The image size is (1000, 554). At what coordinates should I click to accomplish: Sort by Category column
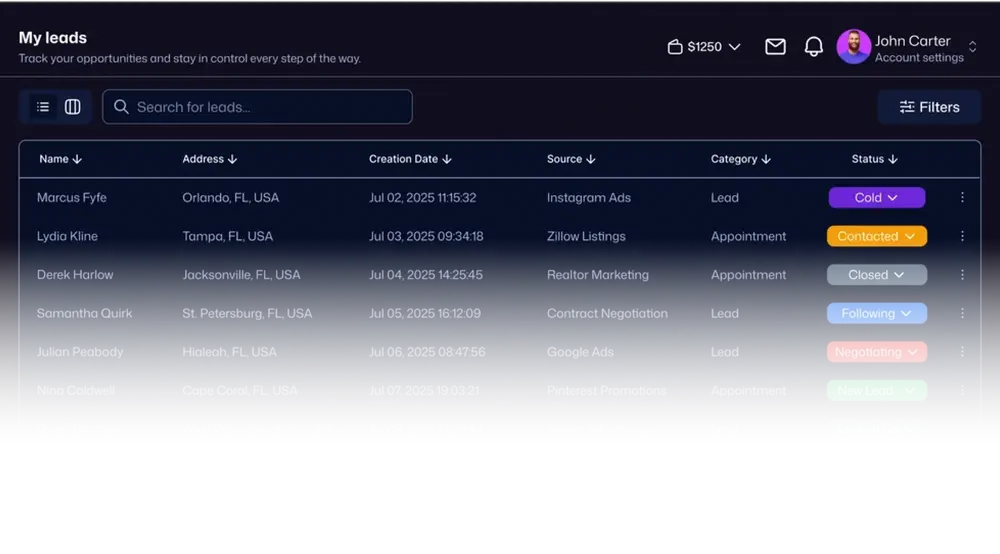click(x=741, y=159)
